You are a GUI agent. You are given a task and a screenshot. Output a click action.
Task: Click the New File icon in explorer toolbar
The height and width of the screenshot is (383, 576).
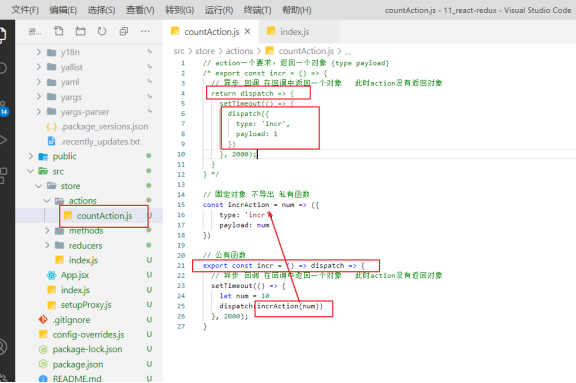(58, 31)
